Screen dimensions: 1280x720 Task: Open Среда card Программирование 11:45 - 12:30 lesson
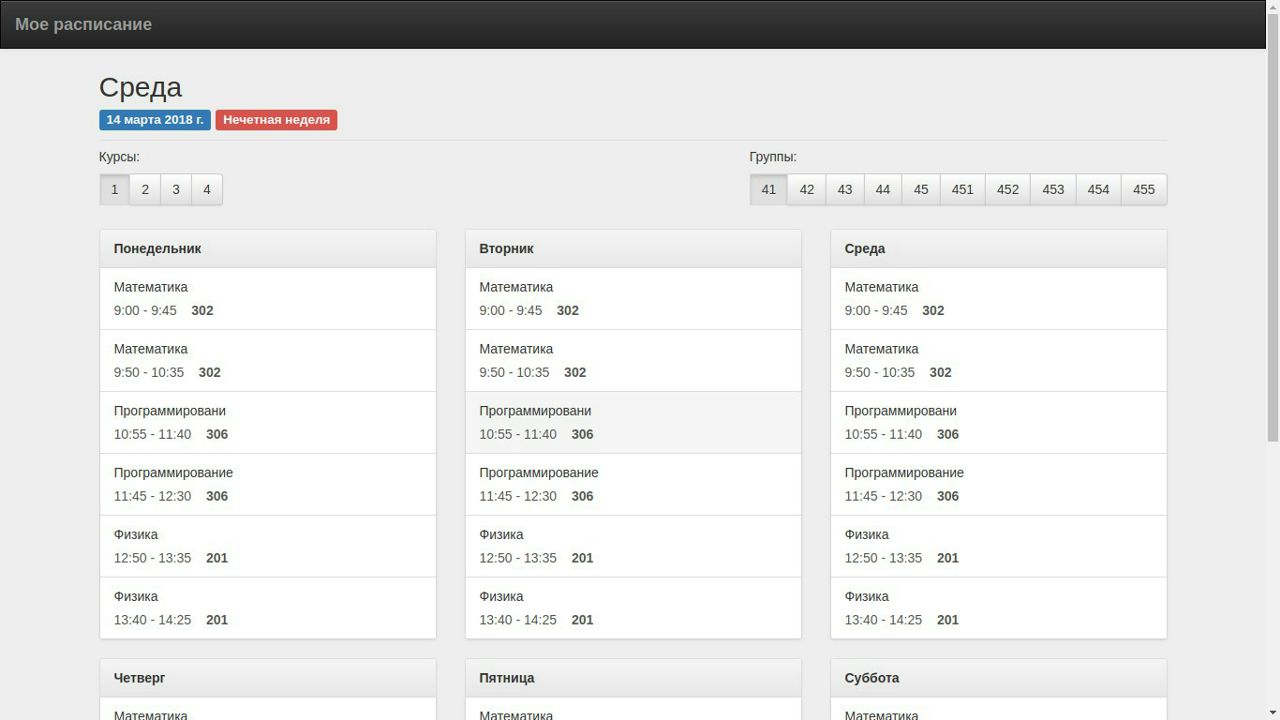(999, 485)
